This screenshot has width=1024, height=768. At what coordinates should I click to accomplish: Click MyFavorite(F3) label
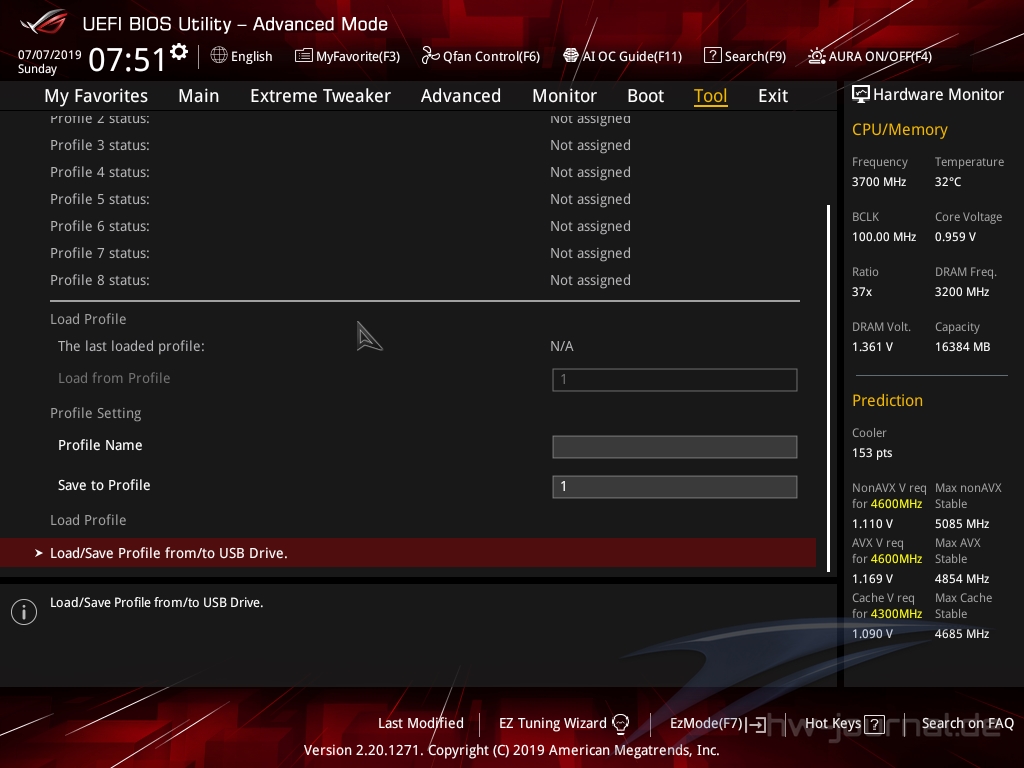coord(358,56)
